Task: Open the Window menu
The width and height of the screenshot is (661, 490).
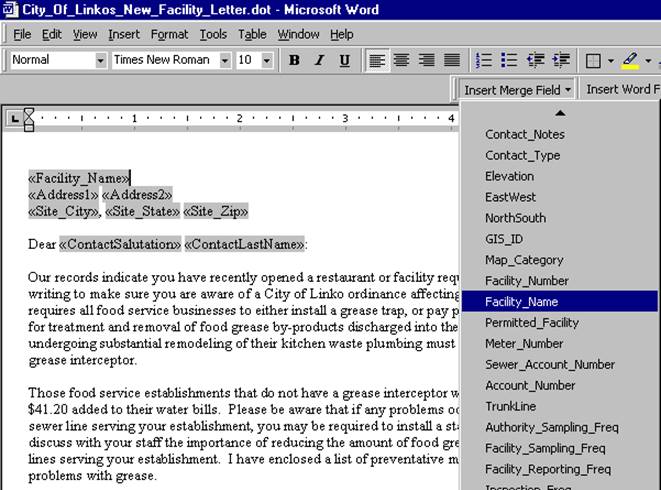Action: tap(298, 34)
